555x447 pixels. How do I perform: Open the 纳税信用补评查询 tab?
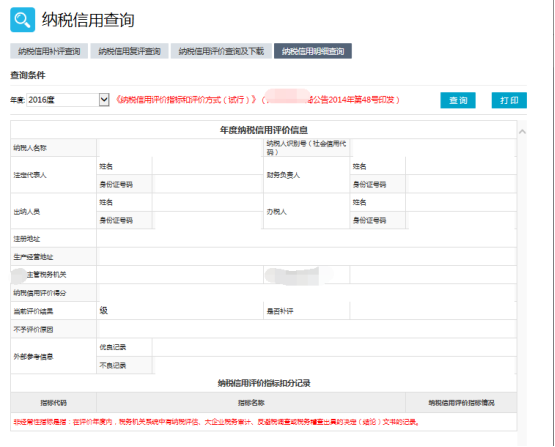click(x=49, y=51)
